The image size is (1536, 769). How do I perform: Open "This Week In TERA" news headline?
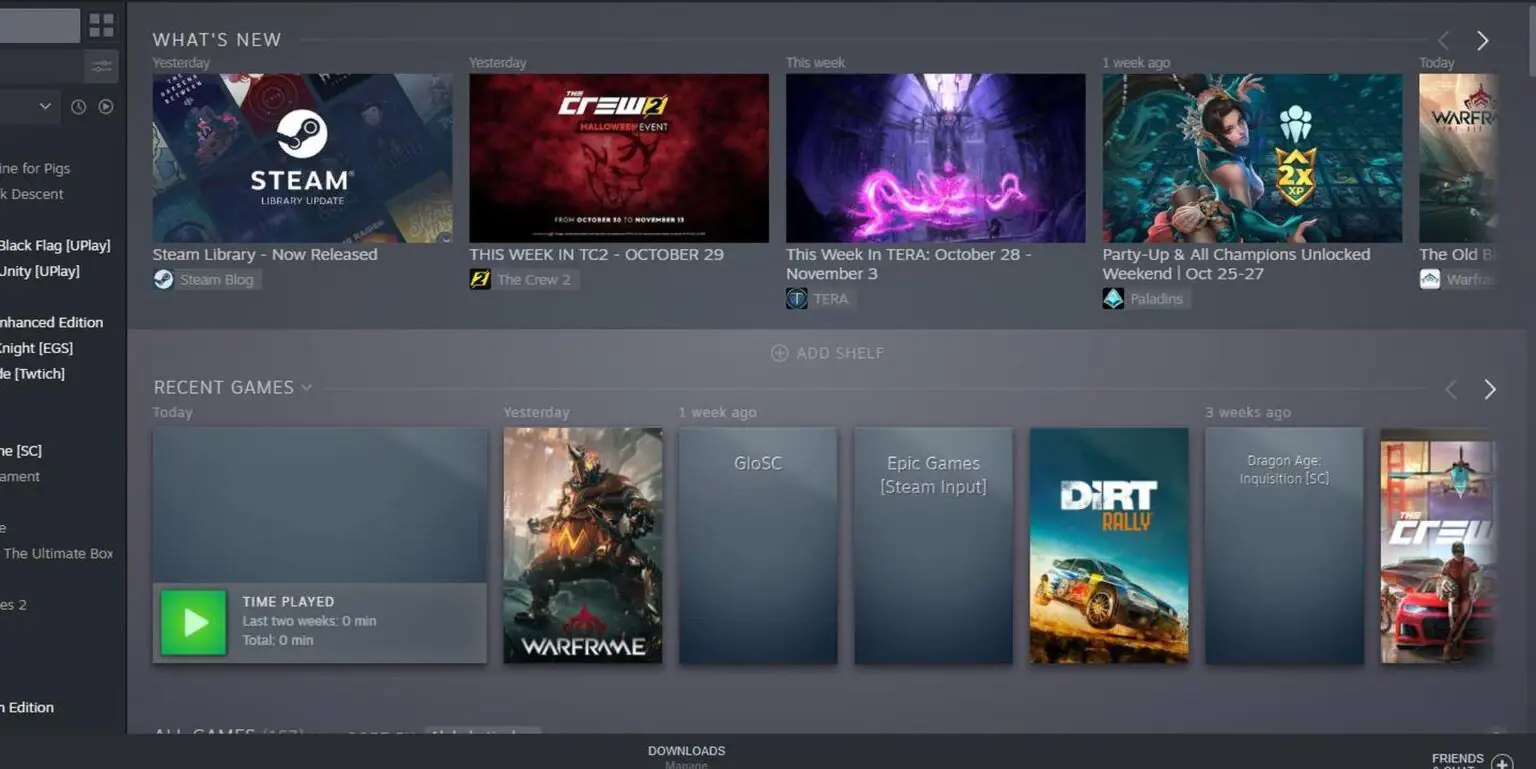(x=908, y=264)
